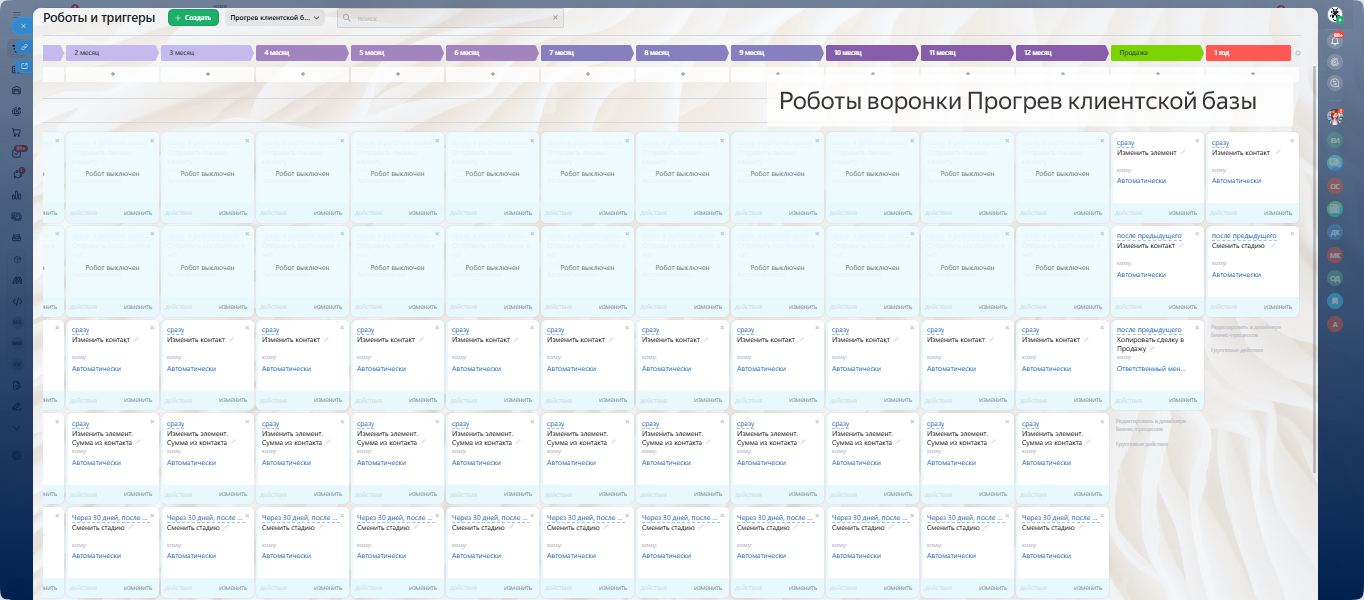1364x600 pixels.
Task: Open chat with ДК avatar in right sidebar
Action: pyautogui.click(x=1335, y=232)
